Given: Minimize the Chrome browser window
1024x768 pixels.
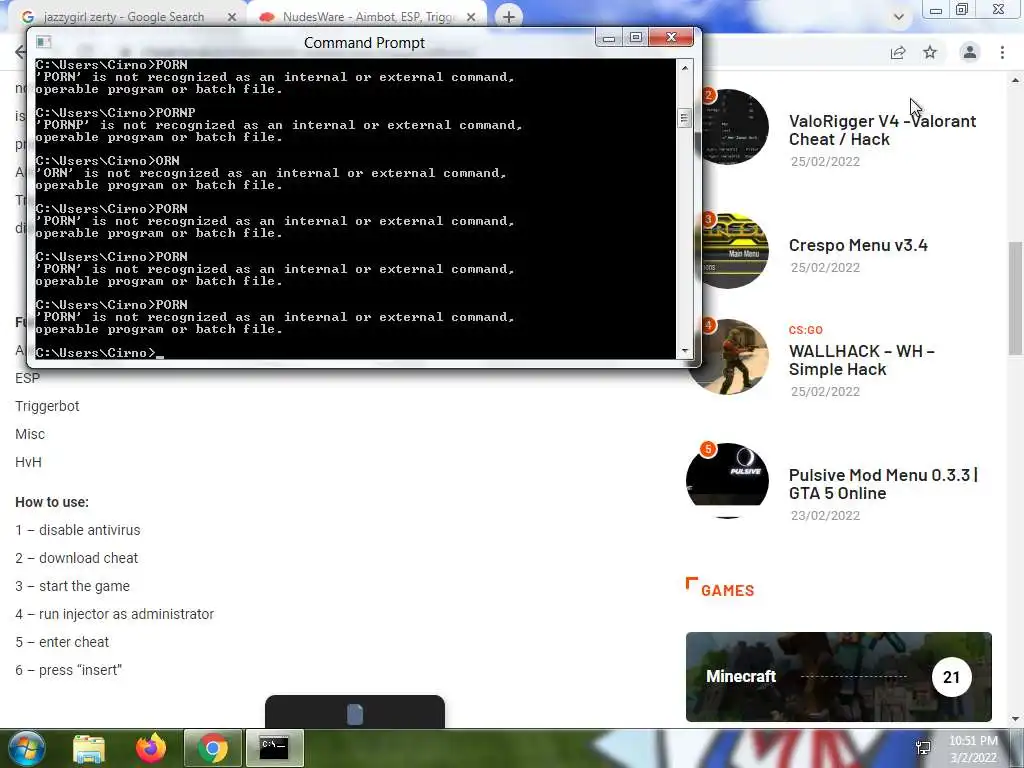Looking at the screenshot, I should [x=936, y=10].
